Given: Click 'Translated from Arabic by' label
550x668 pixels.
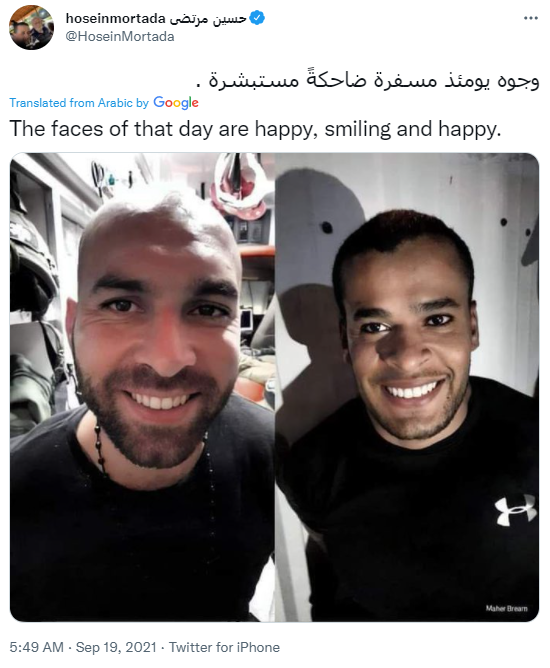Looking at the screenshot, I should 79,103.
